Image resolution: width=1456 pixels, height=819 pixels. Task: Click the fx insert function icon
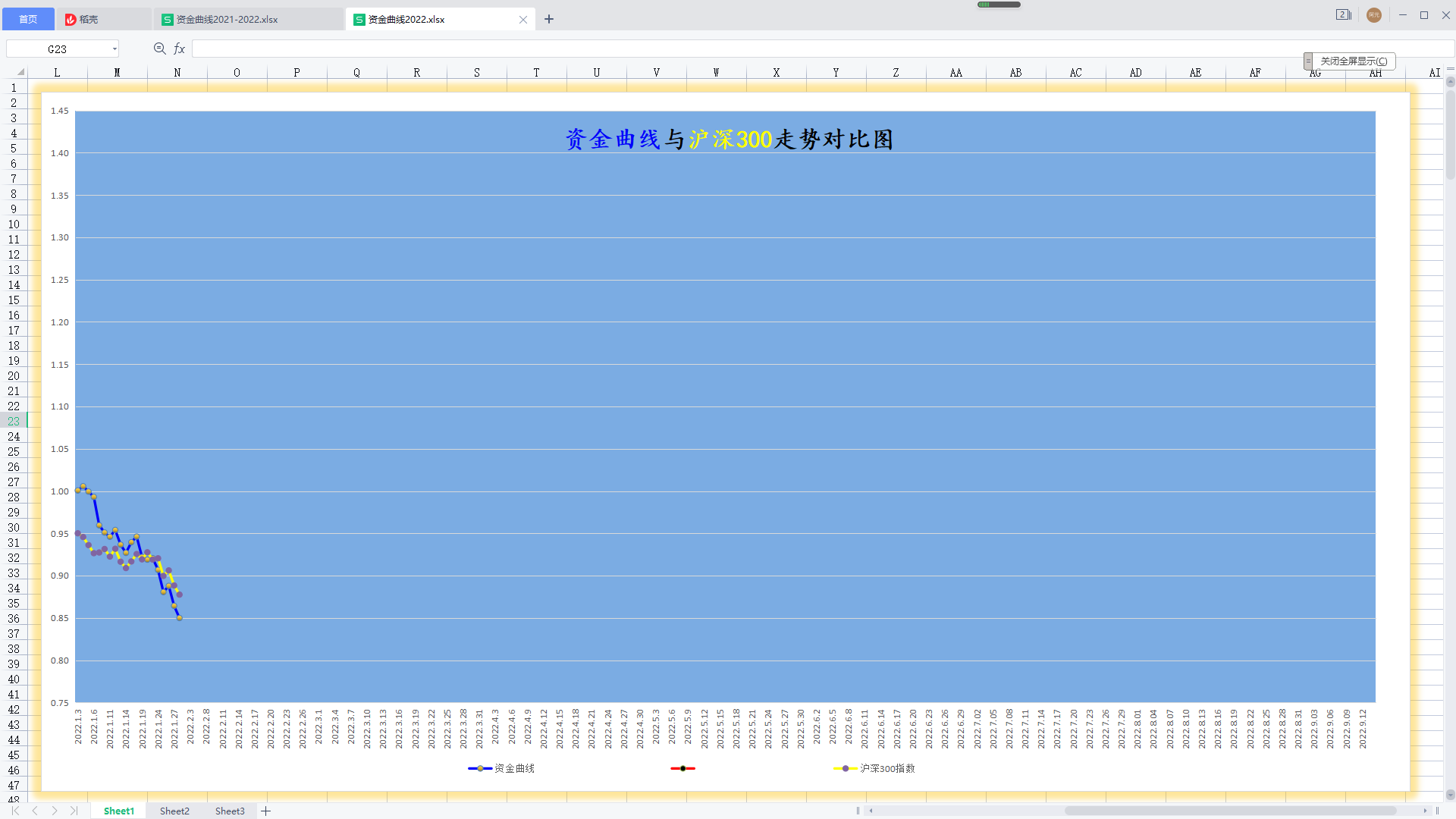pos(179,49)
